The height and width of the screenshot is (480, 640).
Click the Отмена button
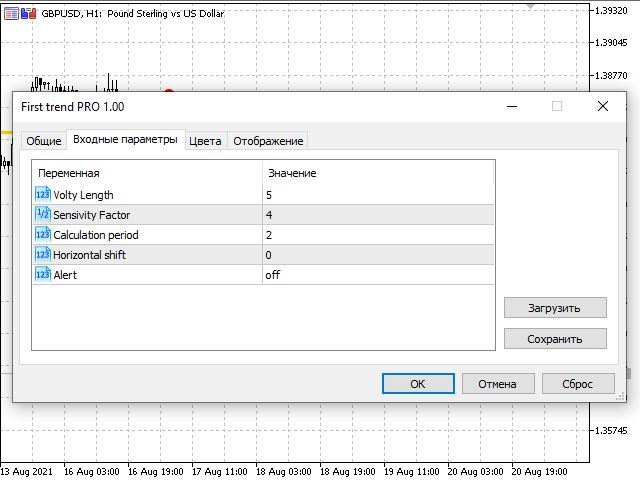click(x=498, y=384)
